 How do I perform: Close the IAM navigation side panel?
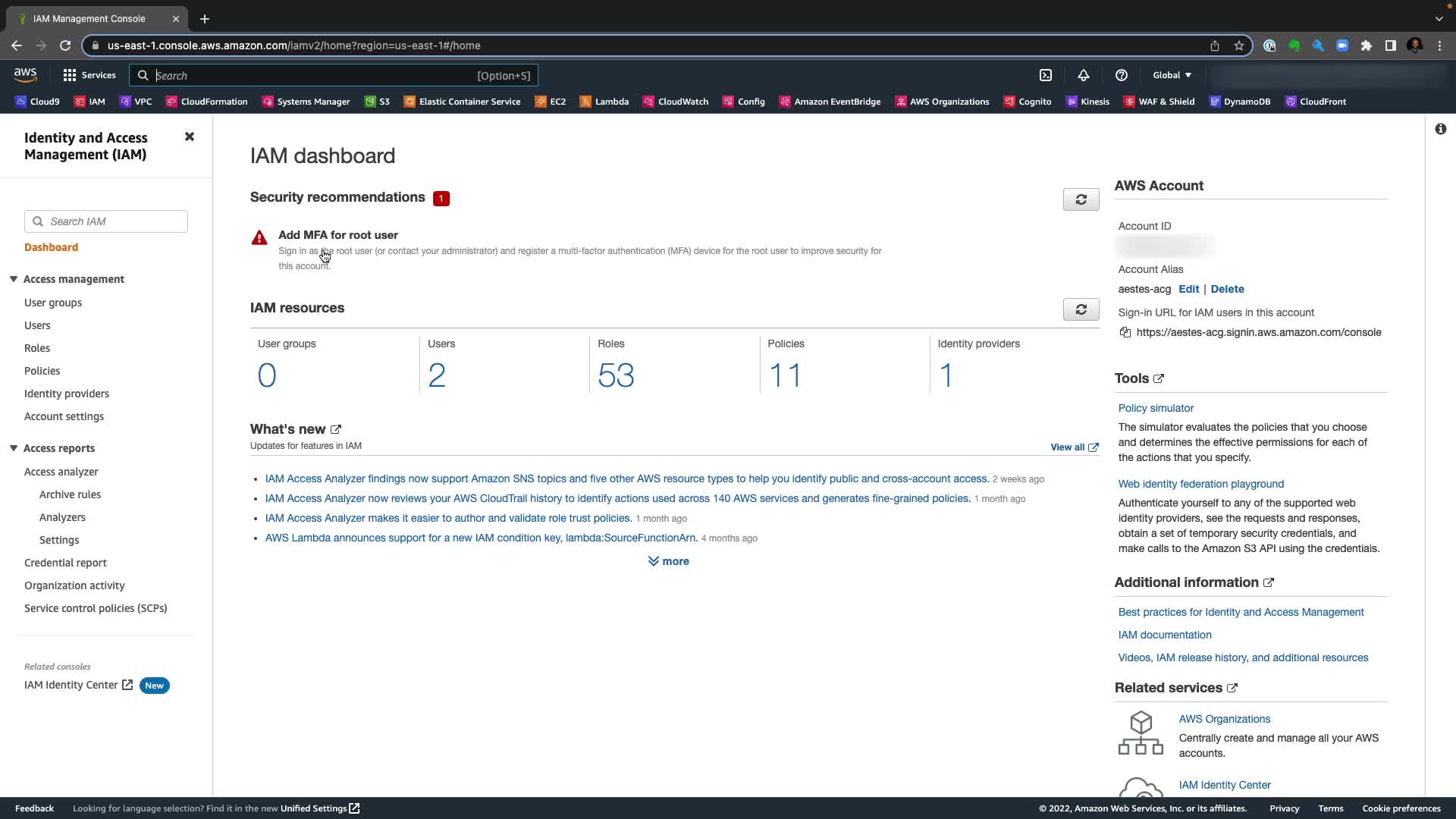190,136
